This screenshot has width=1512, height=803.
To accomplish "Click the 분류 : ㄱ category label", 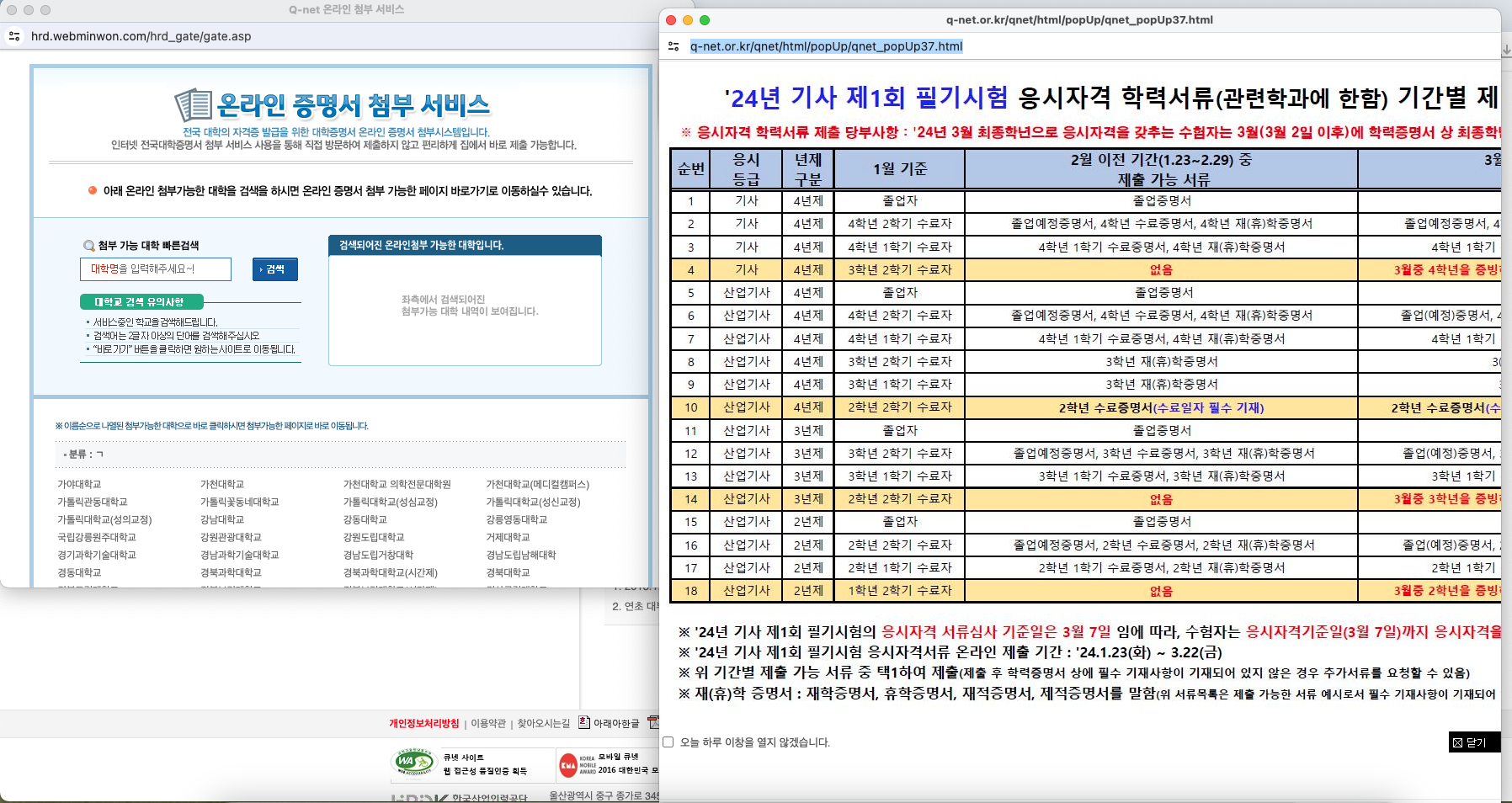I will pyautogui.click(x=84, y=454).
